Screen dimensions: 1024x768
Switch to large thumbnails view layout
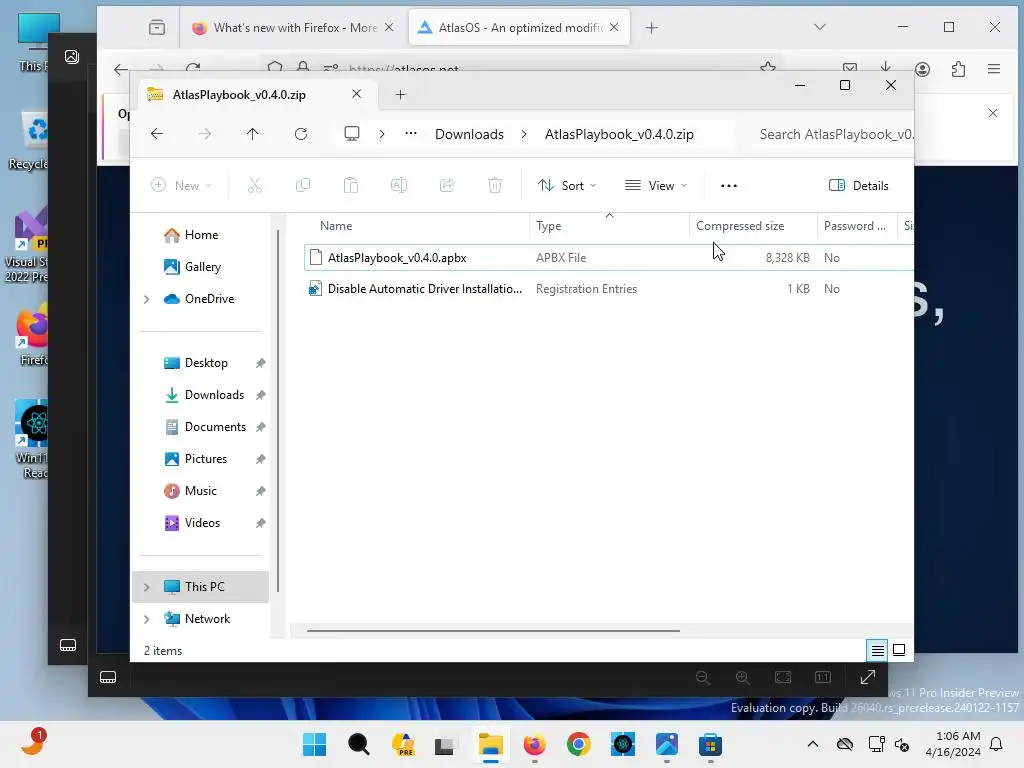coord(899,650)
